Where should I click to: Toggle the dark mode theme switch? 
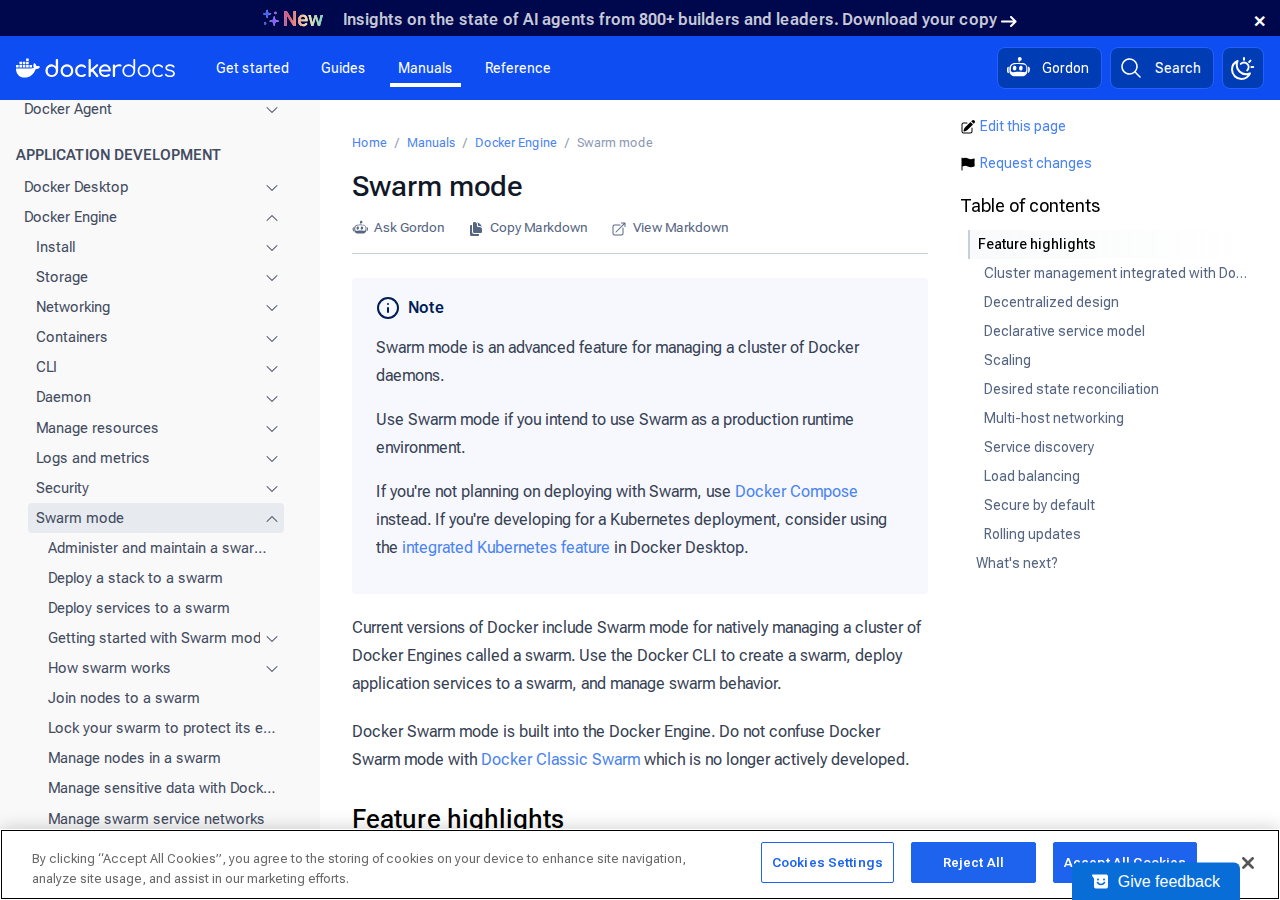click(1243, 68)
